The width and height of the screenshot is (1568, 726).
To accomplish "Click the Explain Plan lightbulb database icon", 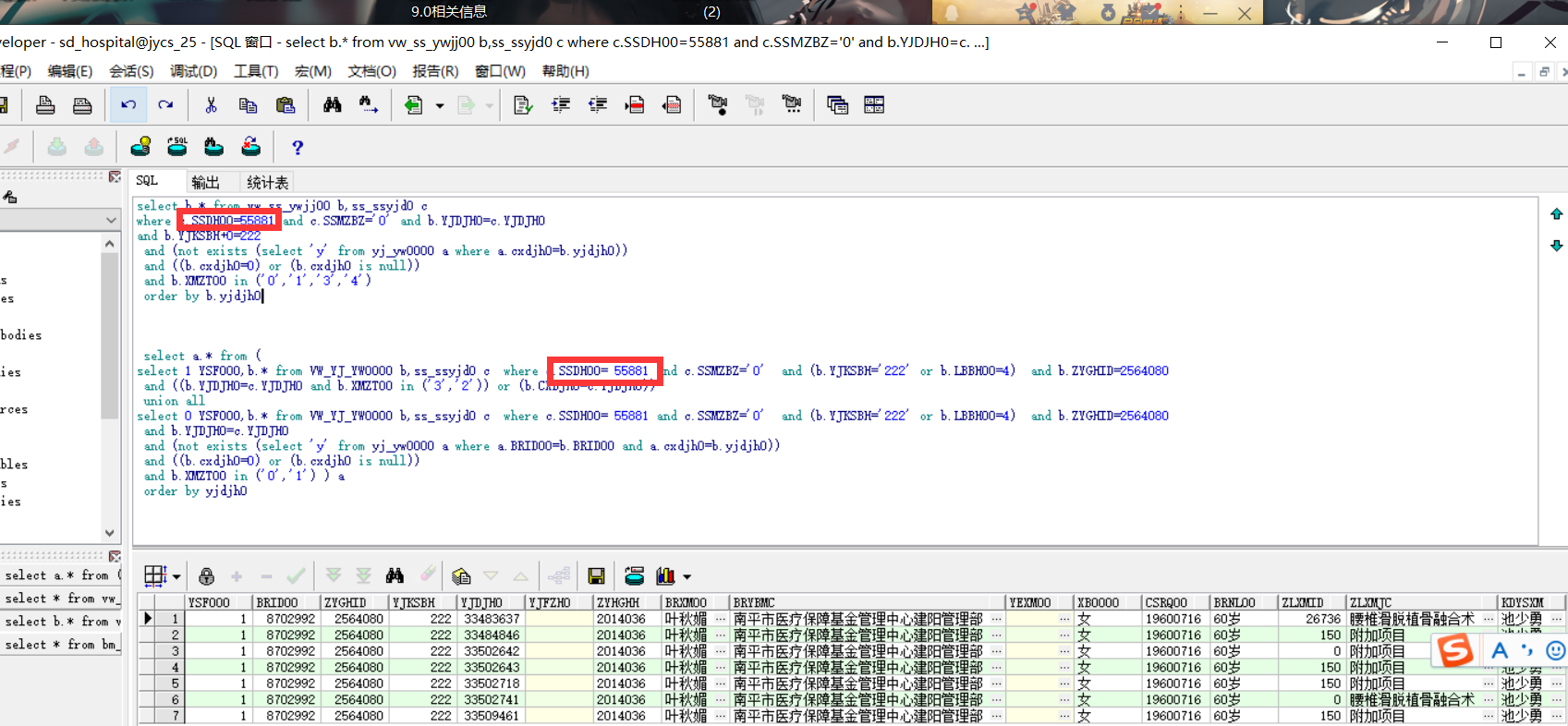I will click(140, 147).
